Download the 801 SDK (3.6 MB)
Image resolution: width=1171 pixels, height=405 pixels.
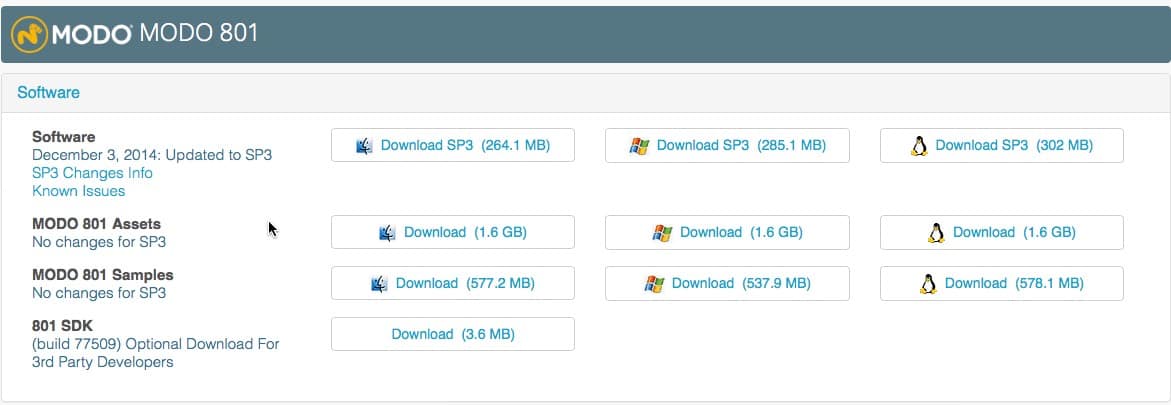pos(453,334)
